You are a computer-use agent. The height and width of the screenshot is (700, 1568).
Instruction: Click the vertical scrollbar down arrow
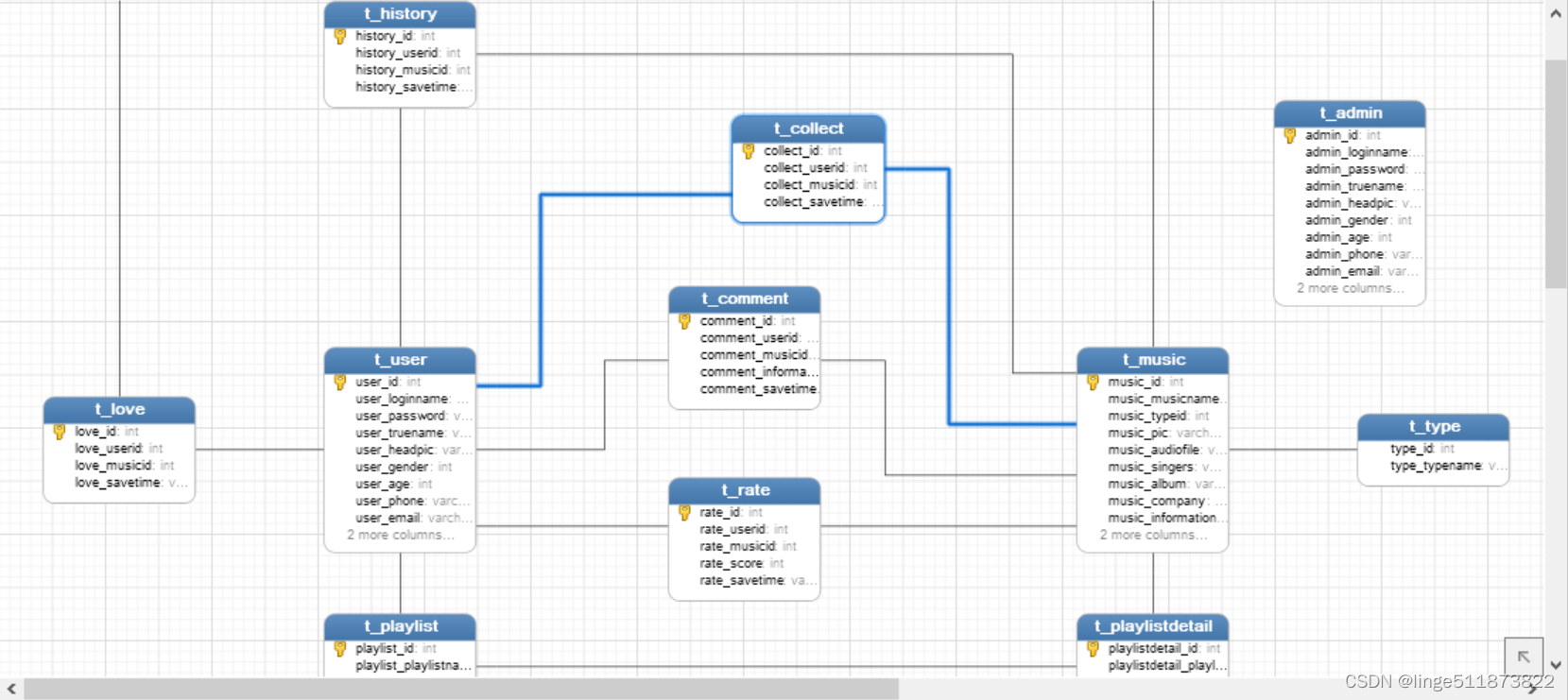click(x=1557, y=665)
